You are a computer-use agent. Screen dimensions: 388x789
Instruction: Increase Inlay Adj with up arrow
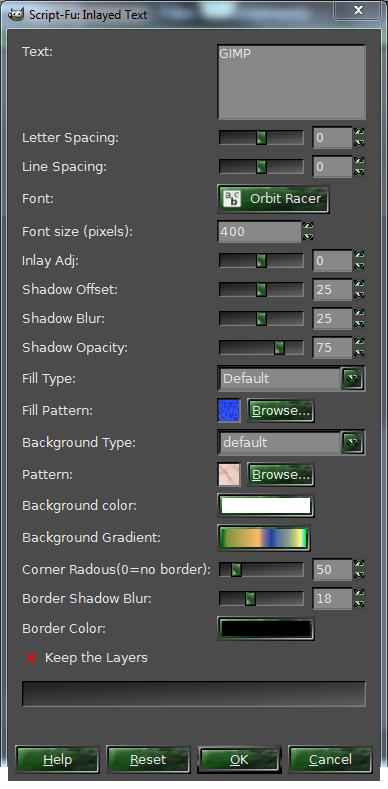tap(359, 255)
